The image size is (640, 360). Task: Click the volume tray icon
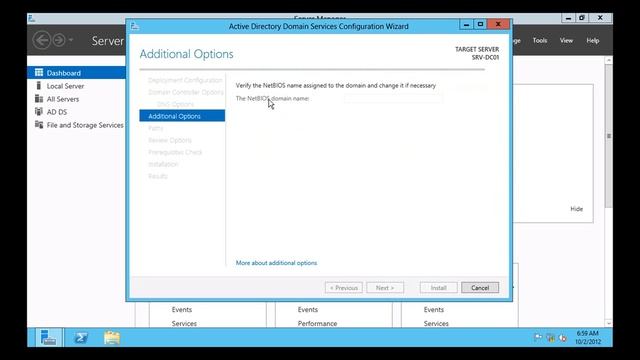click(563, 338)
